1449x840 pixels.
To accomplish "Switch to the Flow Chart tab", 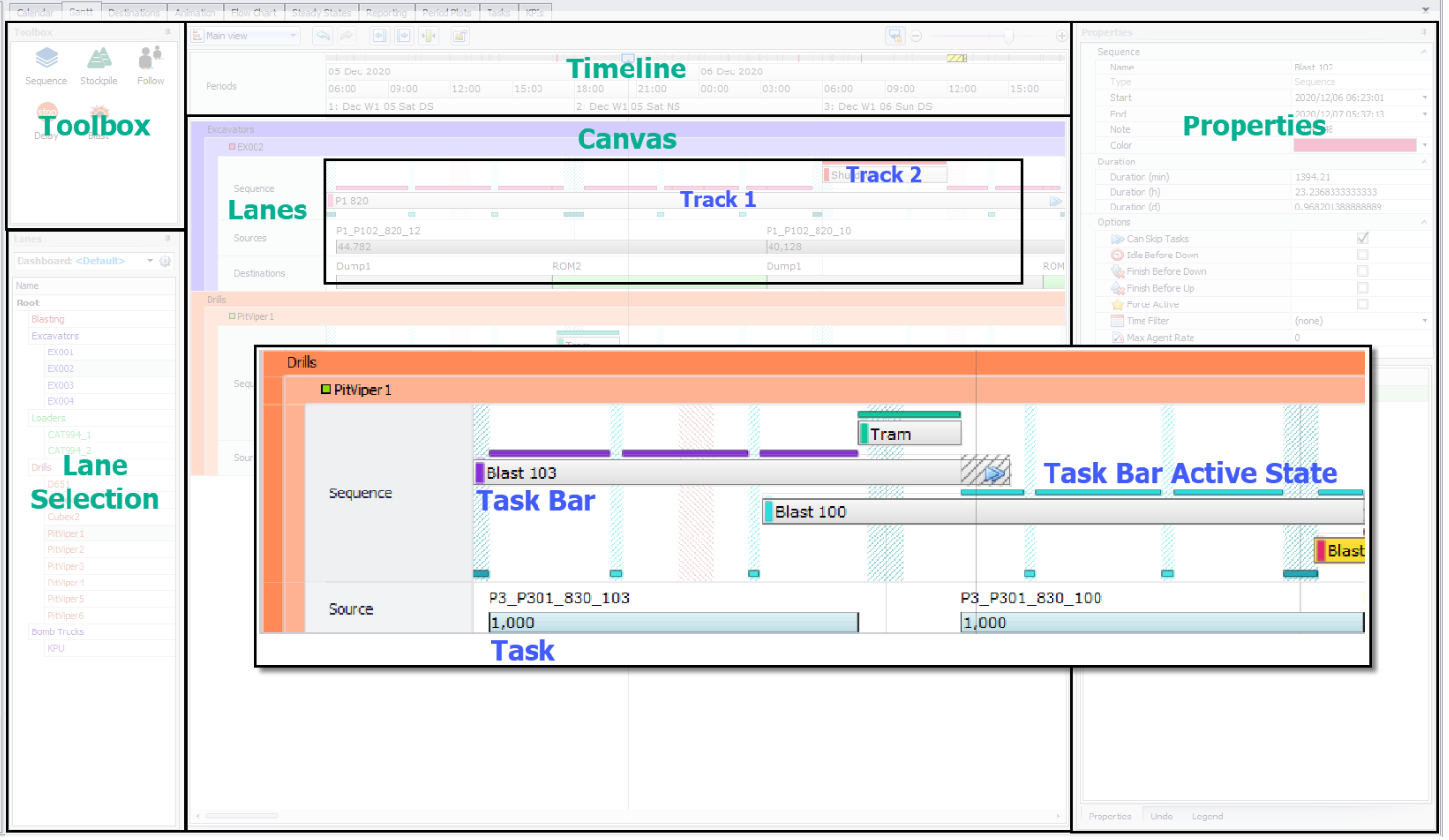I will [254, 13].
